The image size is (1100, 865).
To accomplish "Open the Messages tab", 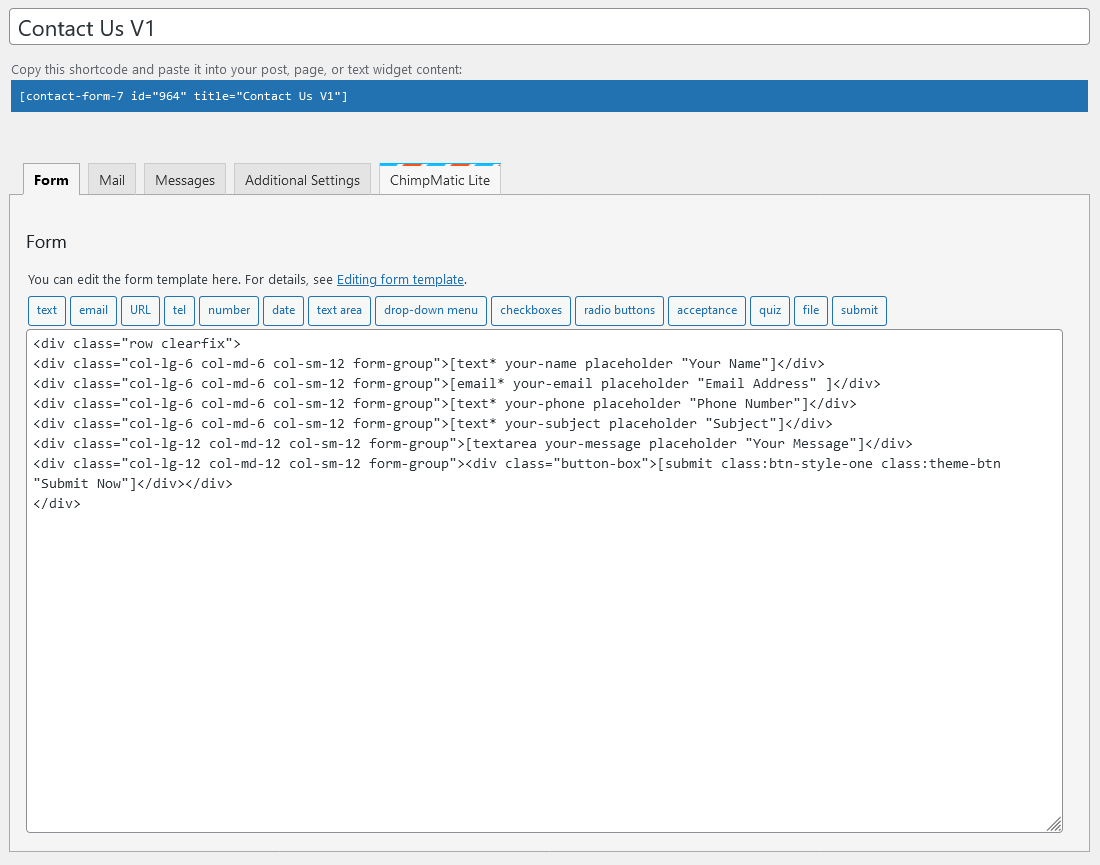I will 184,179.
